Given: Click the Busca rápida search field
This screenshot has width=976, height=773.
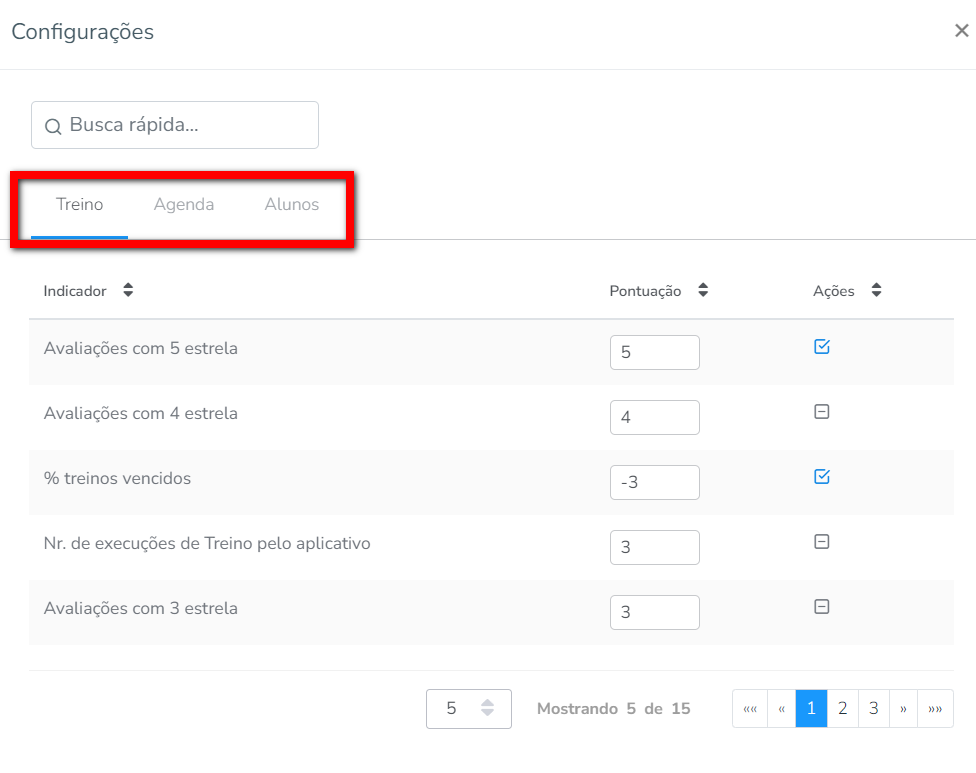Looking at the screenshot, I should [x=185, y=125].
